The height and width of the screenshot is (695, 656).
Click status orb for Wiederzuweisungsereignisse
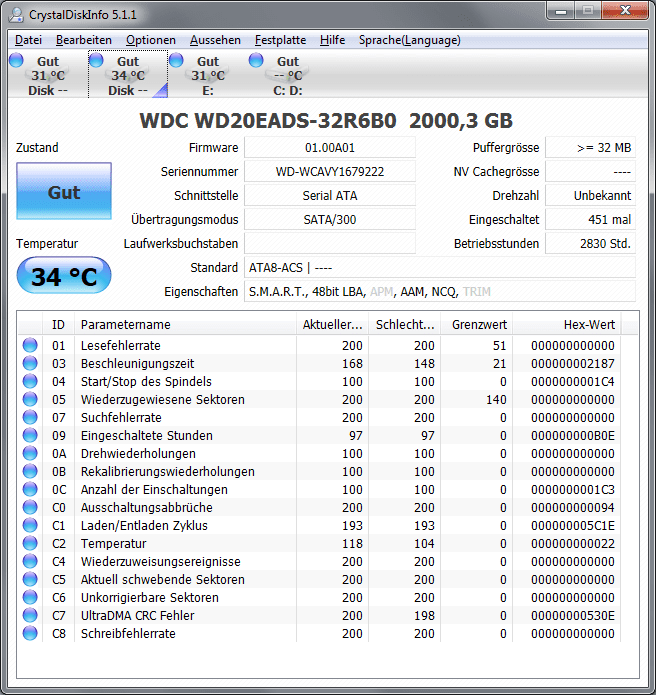30,561
